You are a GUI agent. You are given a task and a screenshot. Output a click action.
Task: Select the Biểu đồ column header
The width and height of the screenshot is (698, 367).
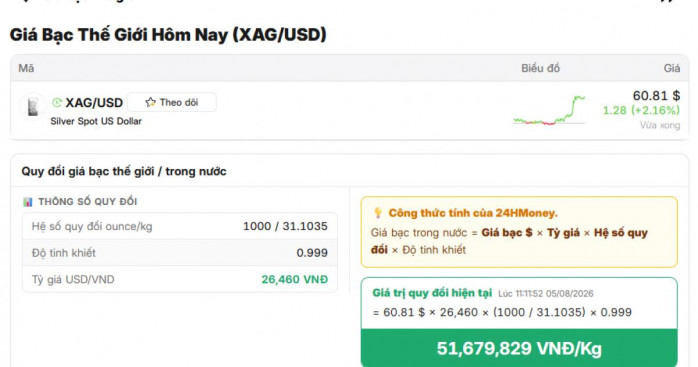tap(540, 68)
